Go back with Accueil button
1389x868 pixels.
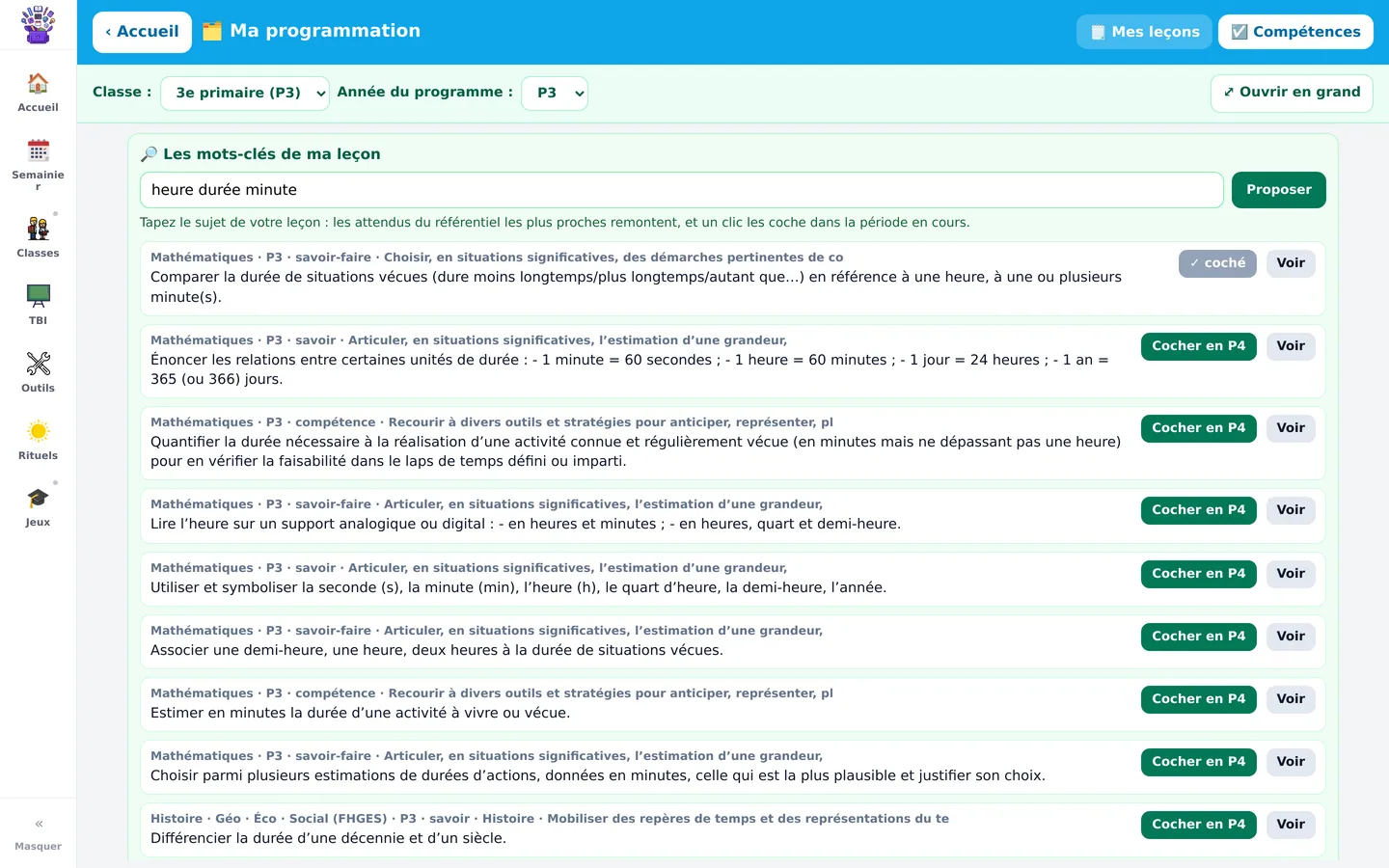pyautogui.click(x=142, y=32)
